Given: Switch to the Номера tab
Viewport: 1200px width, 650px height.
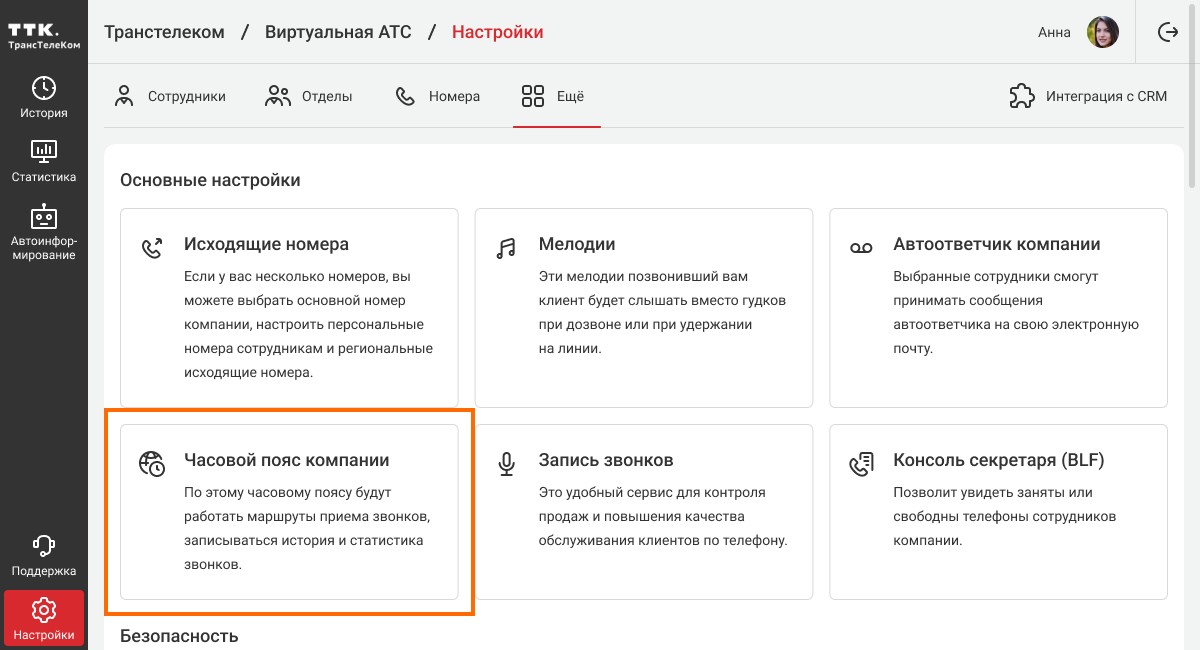Looking at the screenshot, I should coord(438,97).
